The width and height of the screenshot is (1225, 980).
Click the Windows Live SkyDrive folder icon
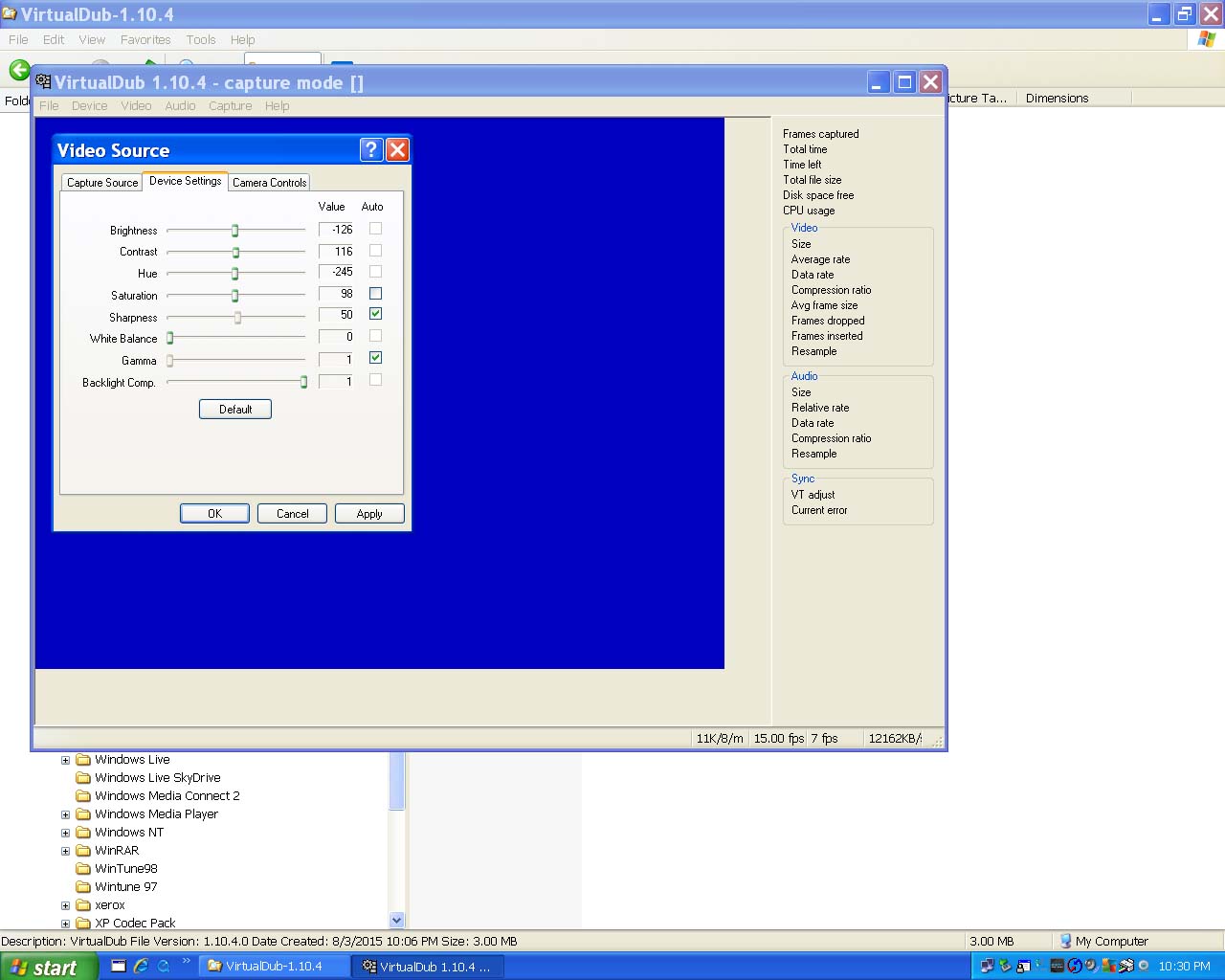point(83,778)
